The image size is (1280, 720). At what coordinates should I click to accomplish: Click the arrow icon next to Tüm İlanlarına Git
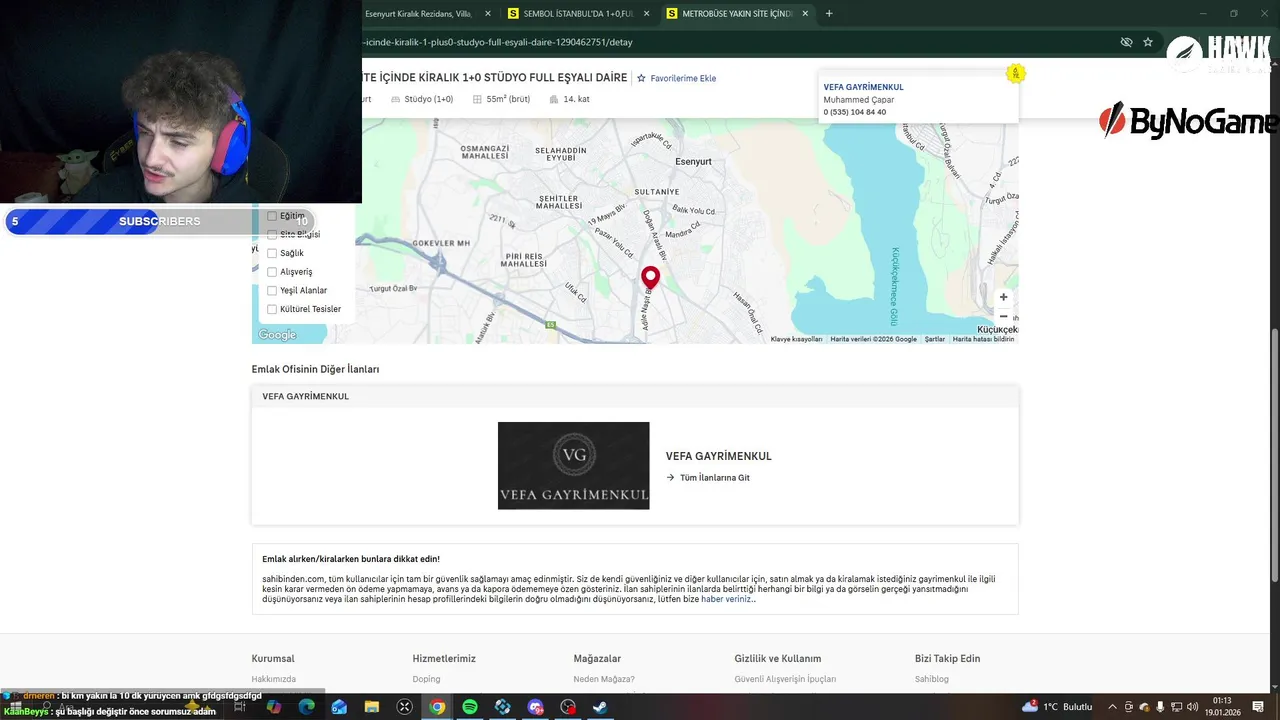671,478
